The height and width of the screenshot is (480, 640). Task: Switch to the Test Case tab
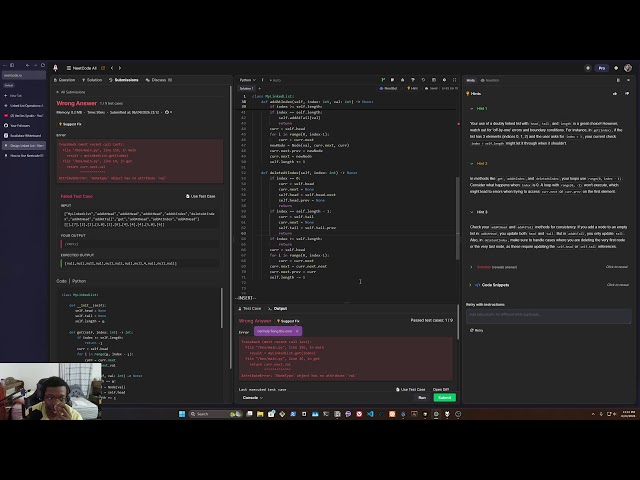tap(249, 309)
